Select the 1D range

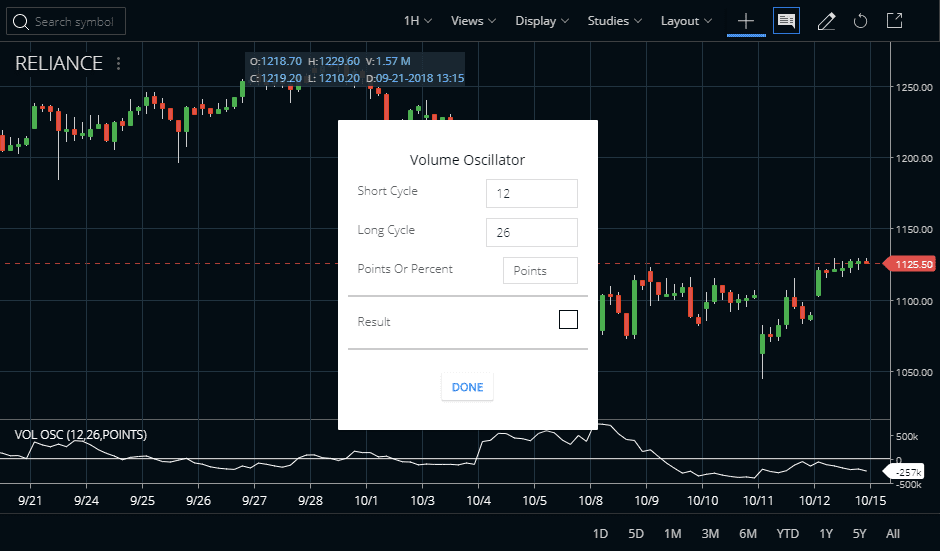600,534
